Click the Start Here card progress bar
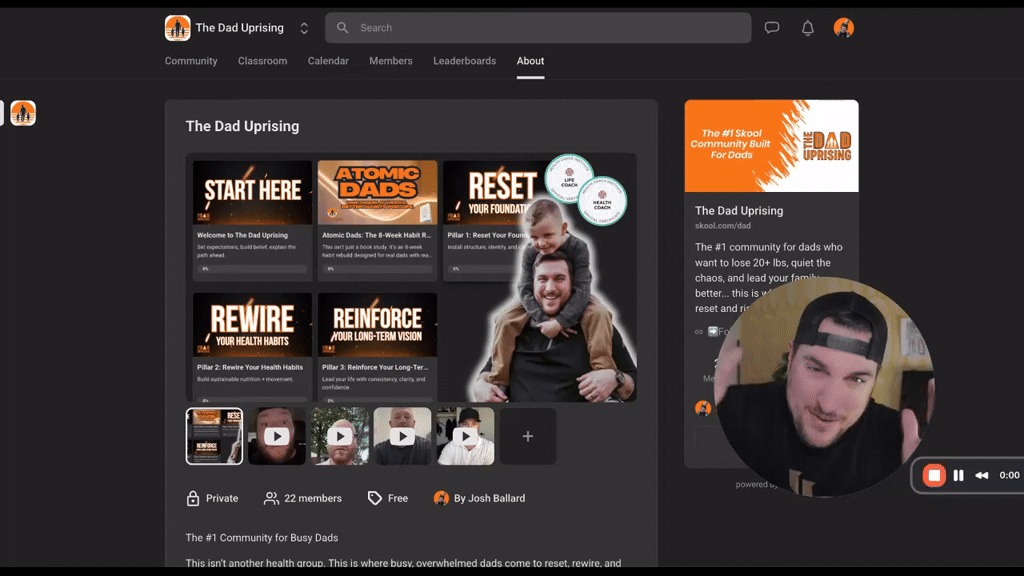The width and height of the screenshot is (1024, 576). [x=252, y=269]
